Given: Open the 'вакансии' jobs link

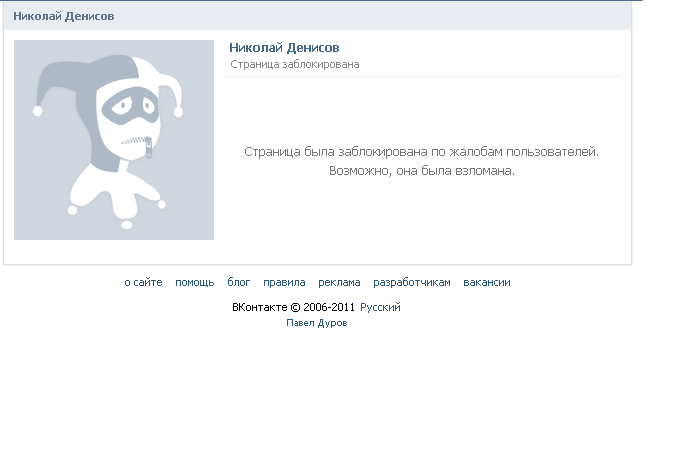Looking at the screenshot, I should pyautogui.click(x=487, y=282).
